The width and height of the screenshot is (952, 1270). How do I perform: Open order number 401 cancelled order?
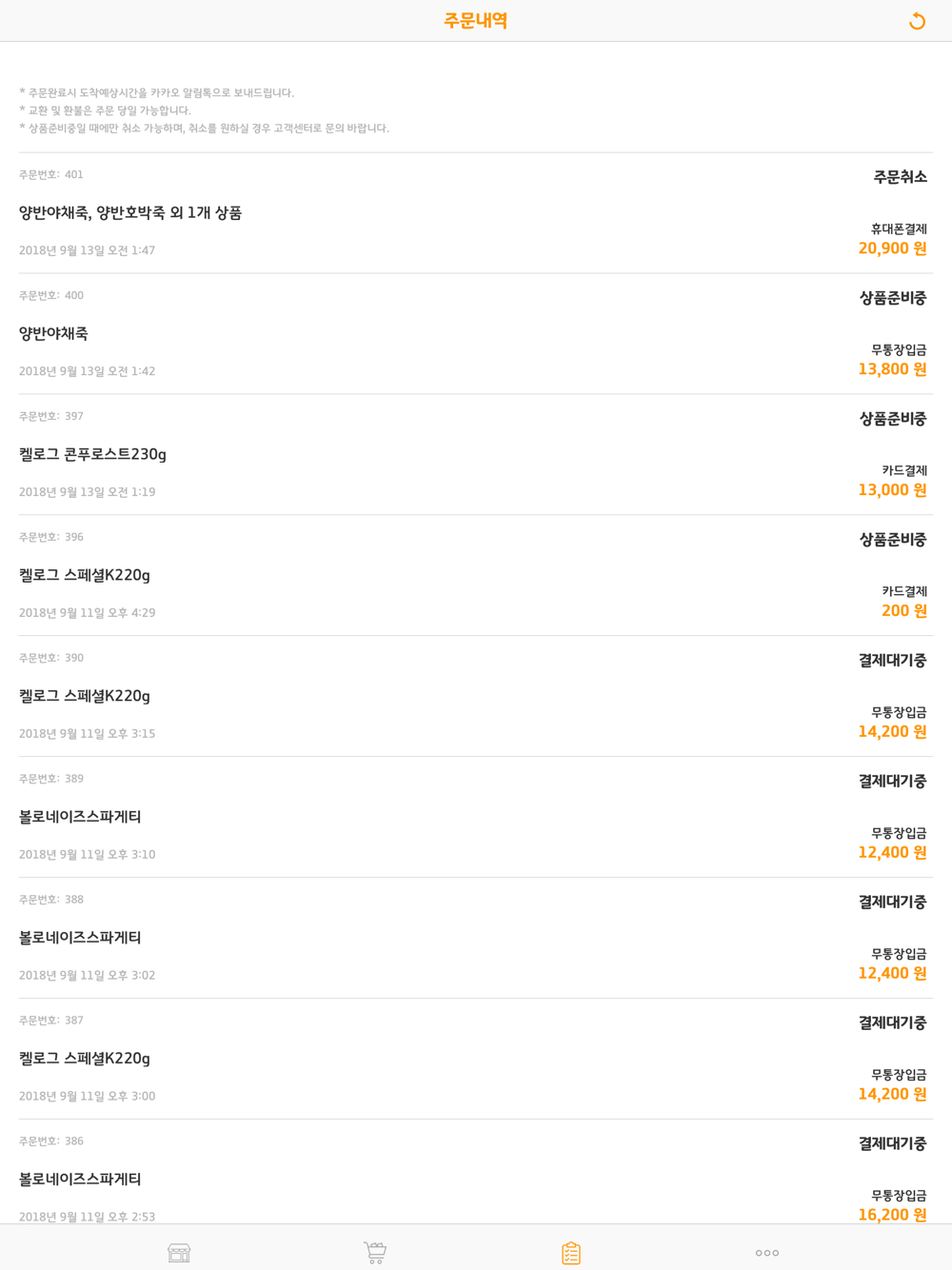point(476,213)
